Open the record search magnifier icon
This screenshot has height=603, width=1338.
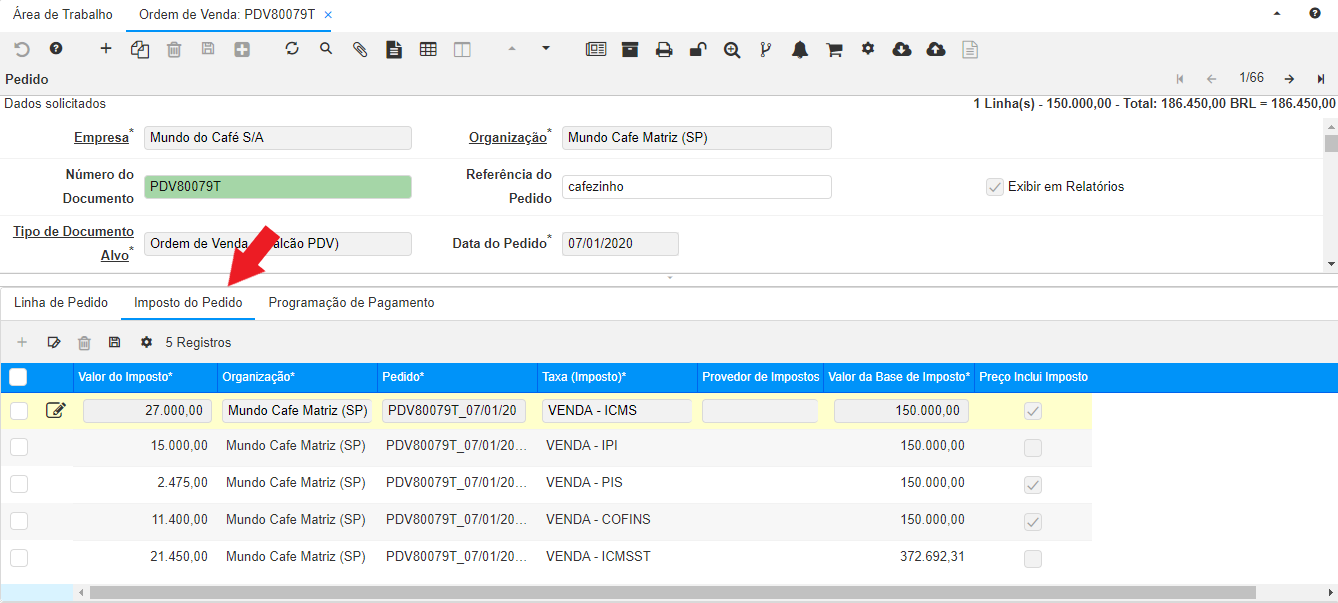pyautogui.click(x=326, y=49)
